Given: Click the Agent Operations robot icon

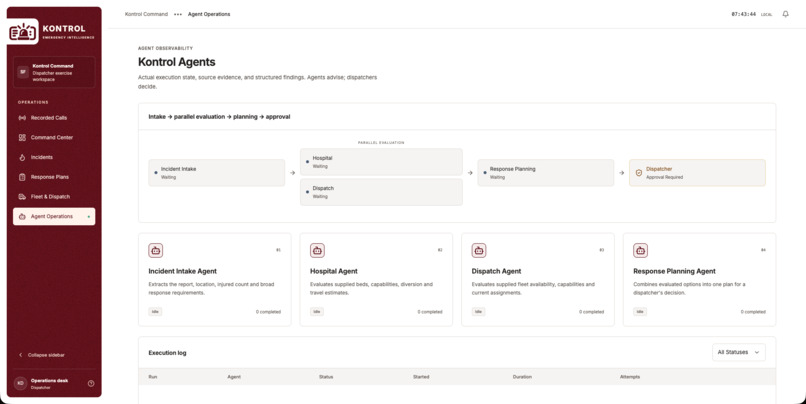Looking at the screenshot, I should coord(22,216).
